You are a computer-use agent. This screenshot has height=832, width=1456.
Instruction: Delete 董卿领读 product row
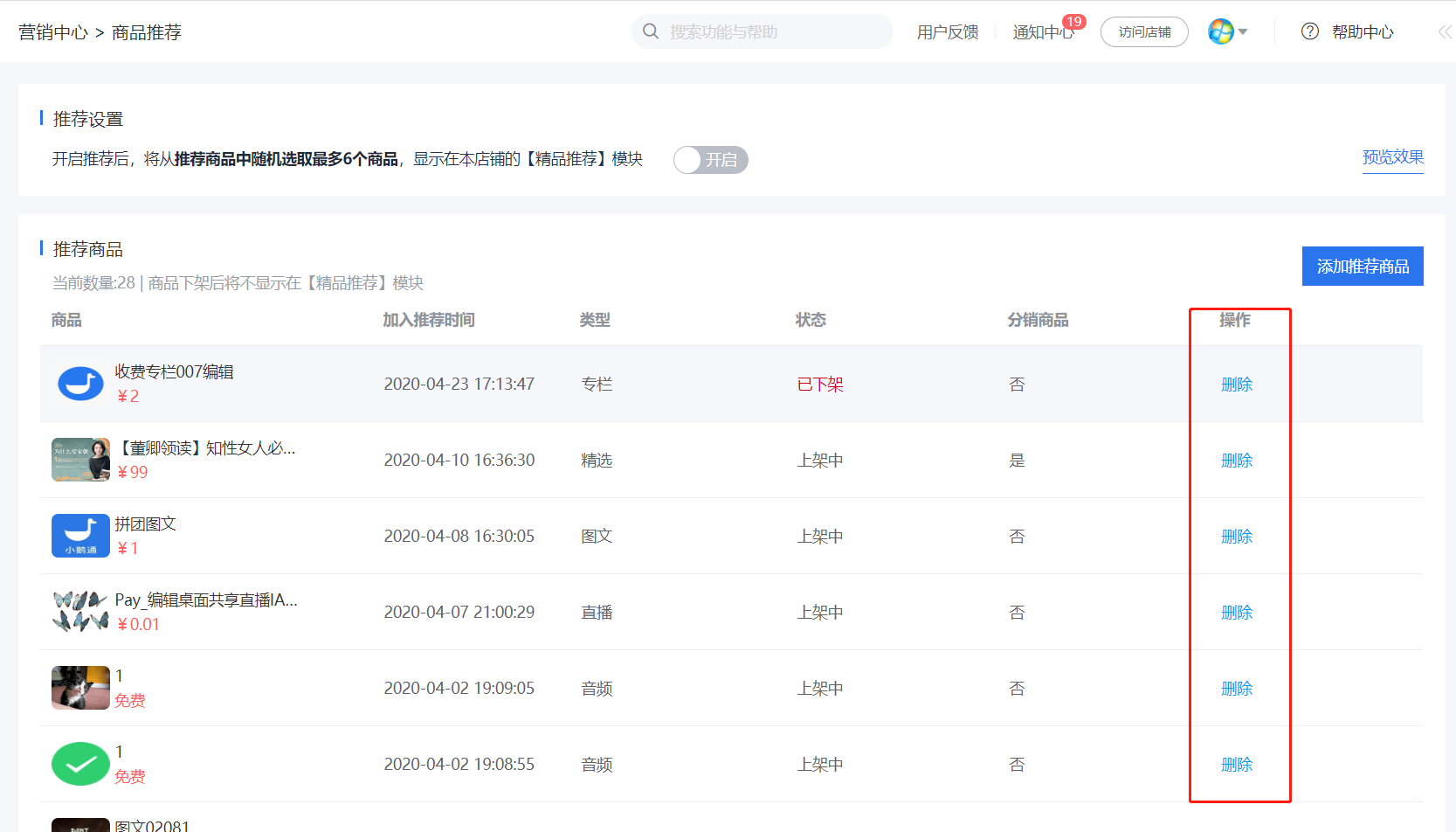click(x=1237, y=461)
